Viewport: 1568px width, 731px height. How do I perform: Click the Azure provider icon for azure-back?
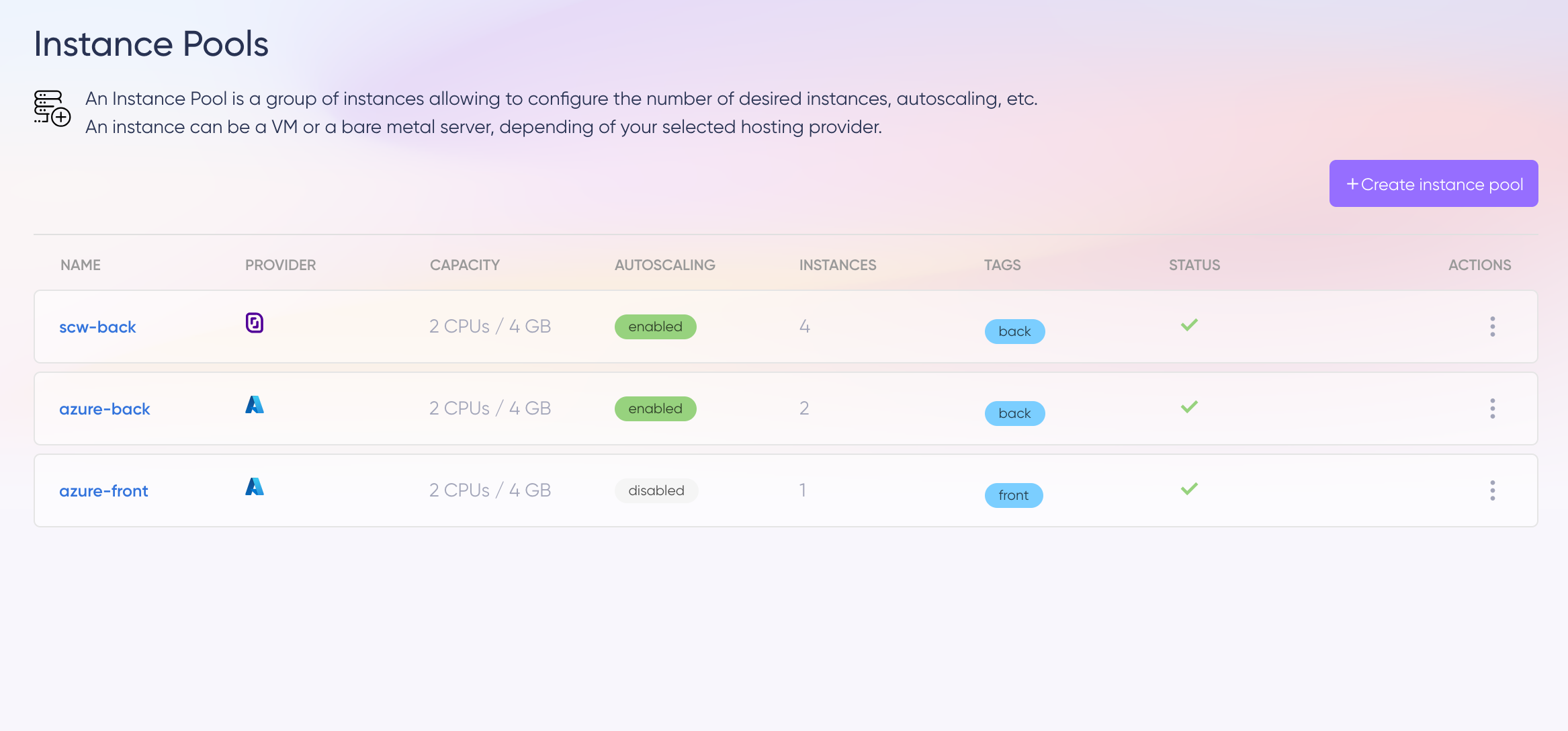tap(255, 404)
